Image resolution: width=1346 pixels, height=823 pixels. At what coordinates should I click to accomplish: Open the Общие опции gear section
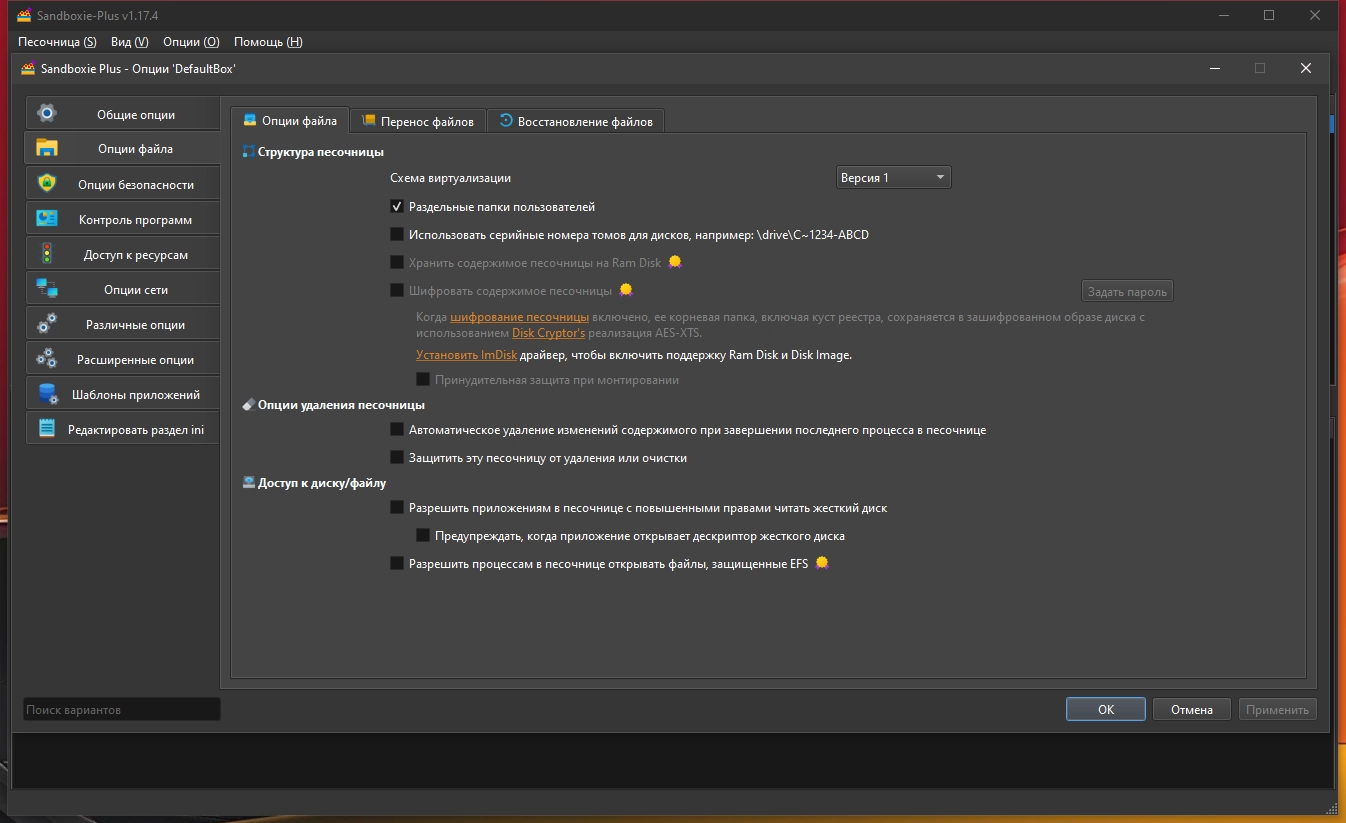(122, 114)
